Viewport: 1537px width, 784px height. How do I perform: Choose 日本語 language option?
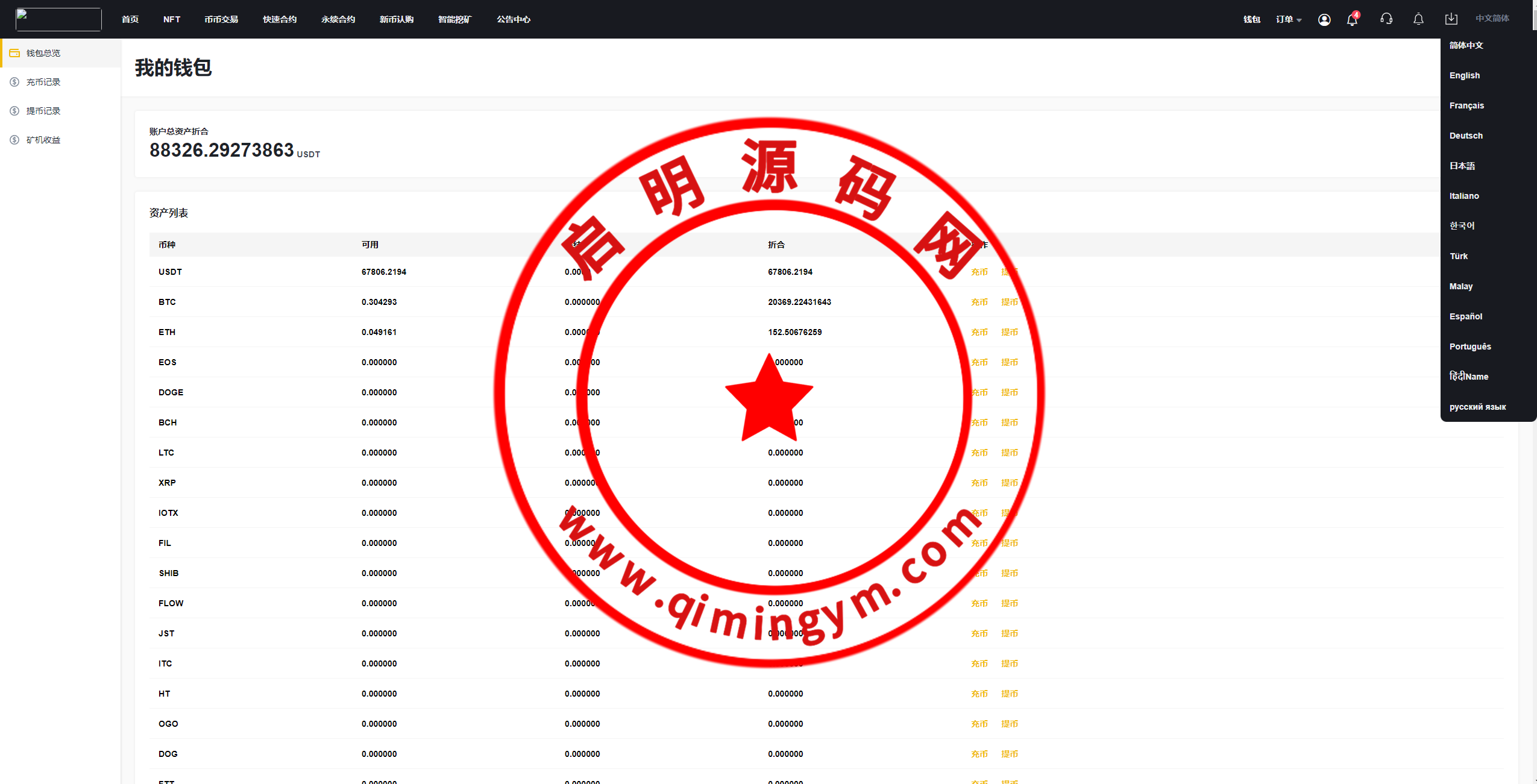click(1462, 166)
